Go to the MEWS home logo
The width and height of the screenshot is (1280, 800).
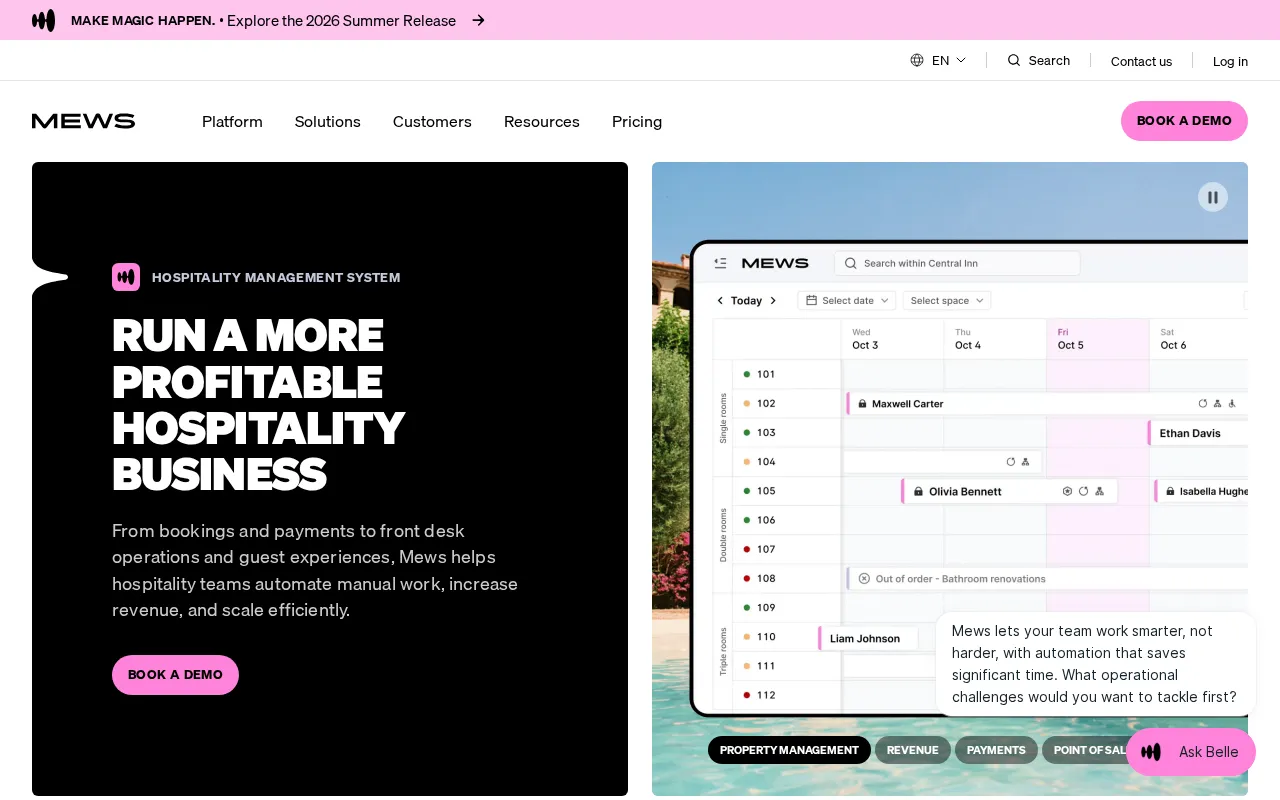(x=83, y=121)
